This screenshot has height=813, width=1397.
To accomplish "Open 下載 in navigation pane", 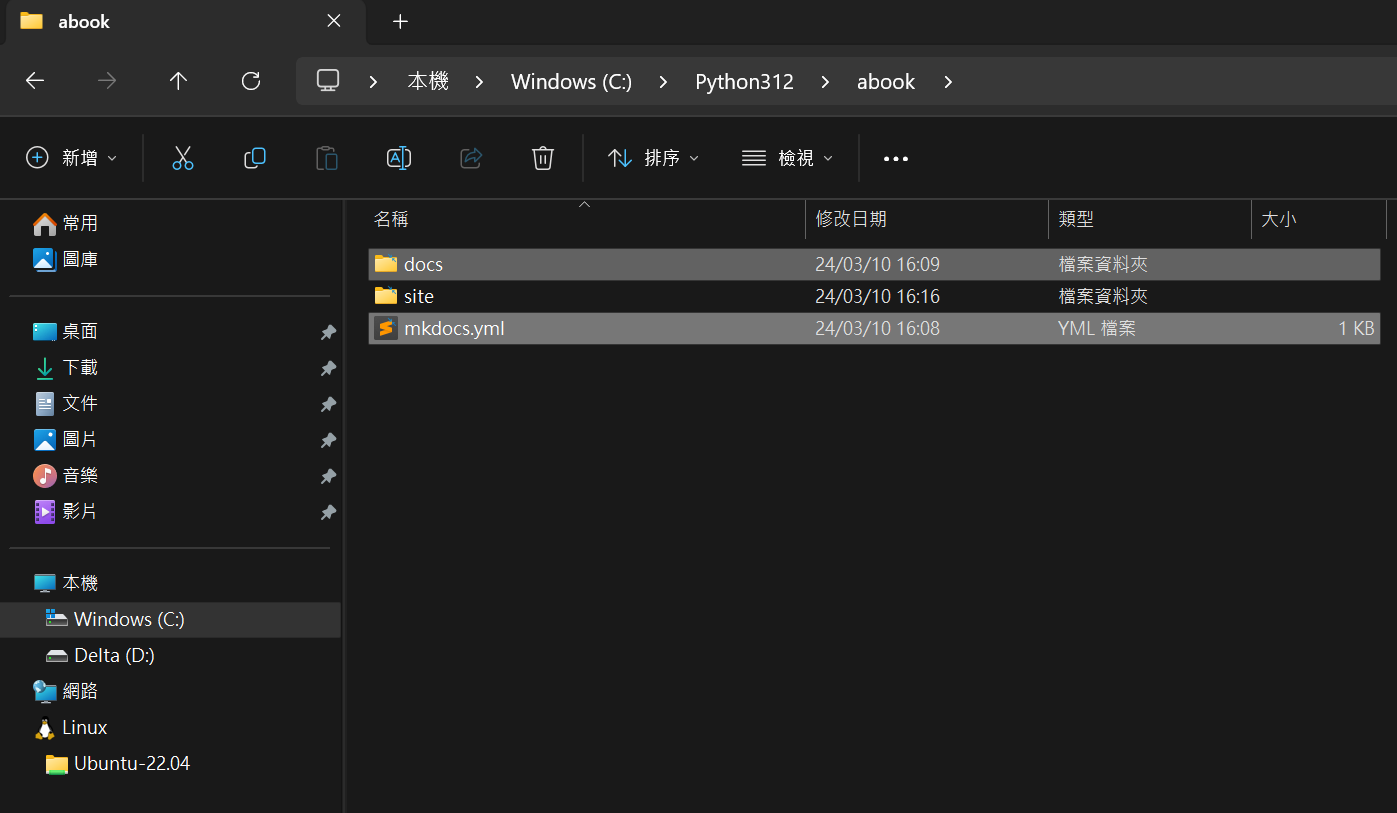I will pos(80,367).
